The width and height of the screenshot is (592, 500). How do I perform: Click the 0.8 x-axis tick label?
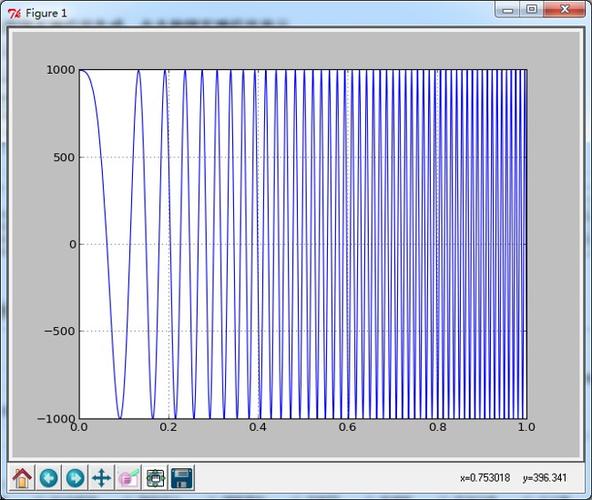(x=438, y=427)
